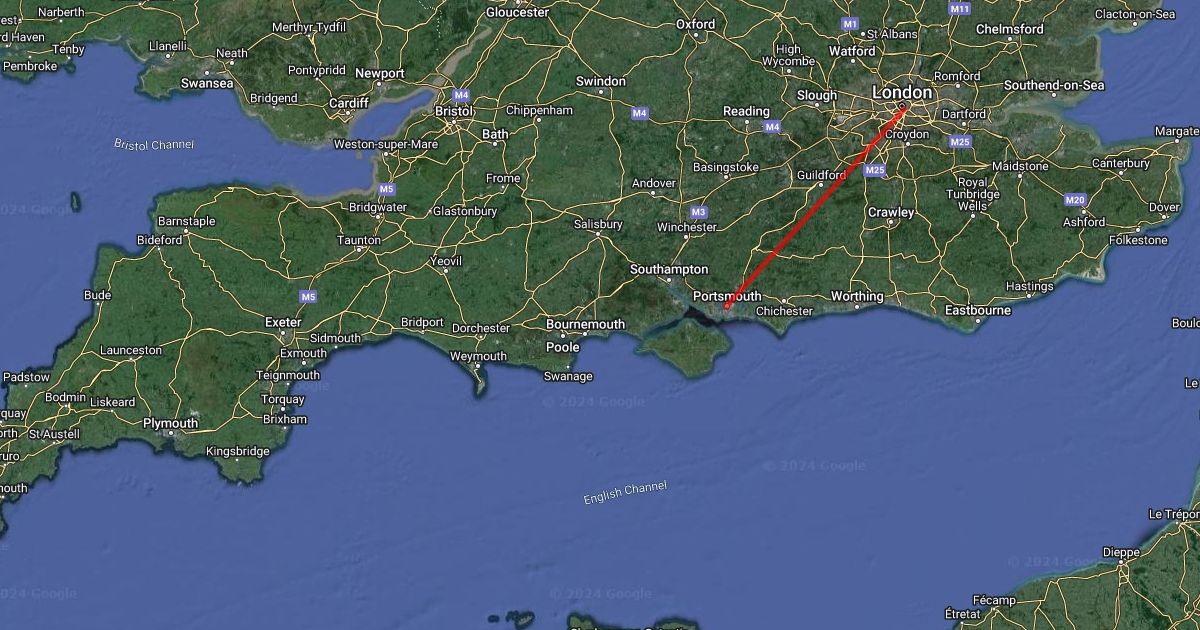Select the London city label
1200x630 pixels.
(x=902, y=92)
